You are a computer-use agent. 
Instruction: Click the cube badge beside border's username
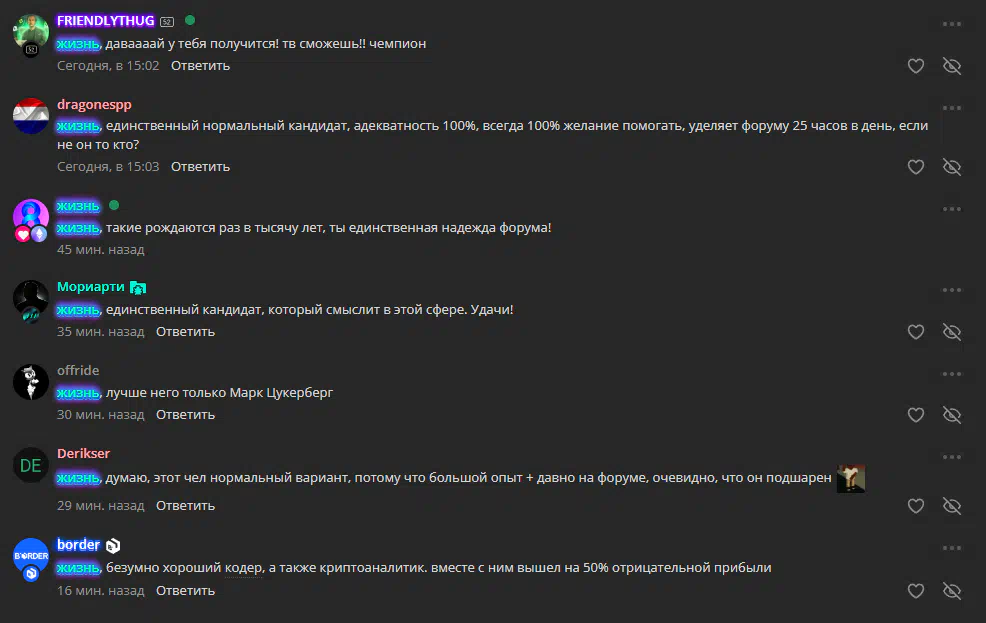tap(113, 546)
